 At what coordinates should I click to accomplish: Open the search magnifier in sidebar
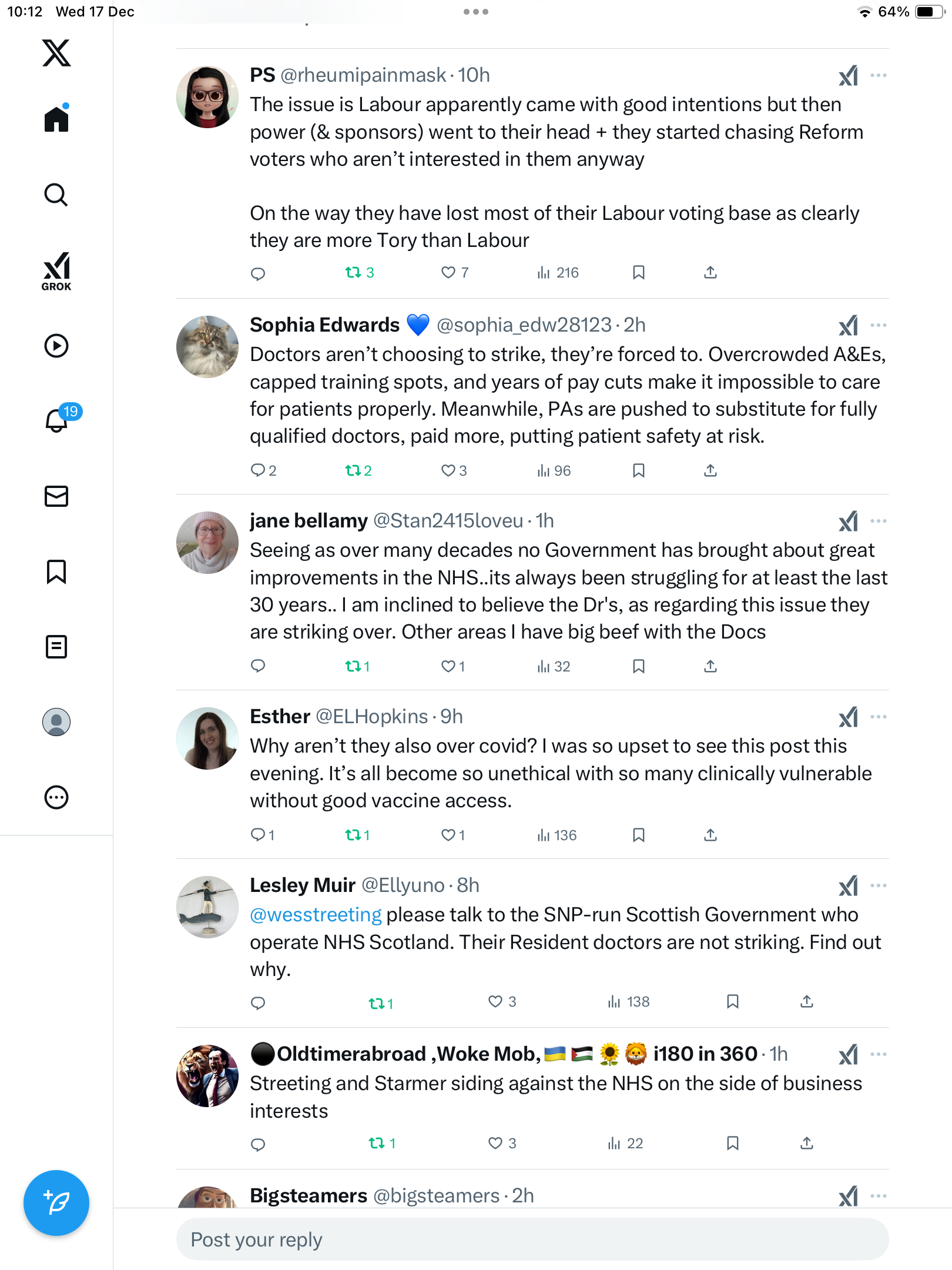pos(56,195)
